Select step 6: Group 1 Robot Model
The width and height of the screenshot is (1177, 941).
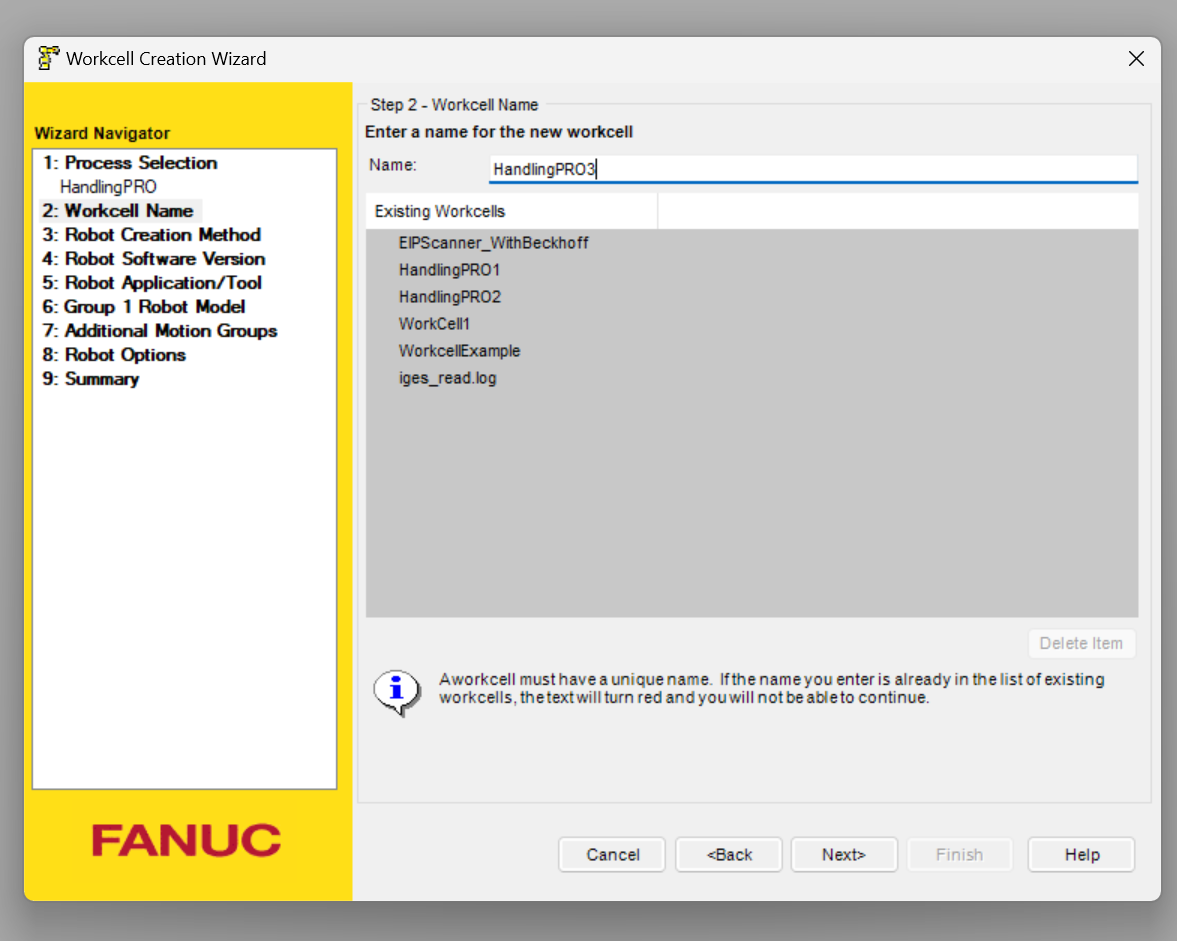point(144,307)
